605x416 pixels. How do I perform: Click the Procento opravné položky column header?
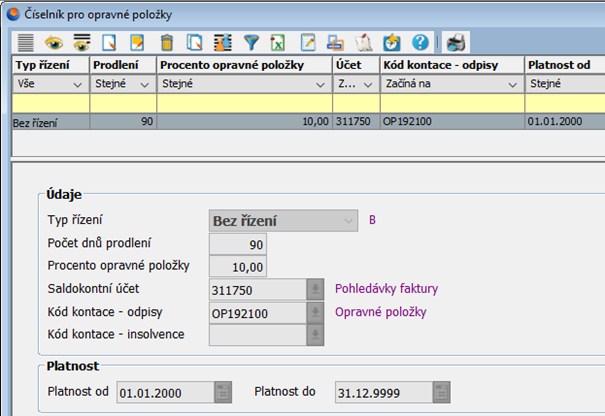(244, 65)
